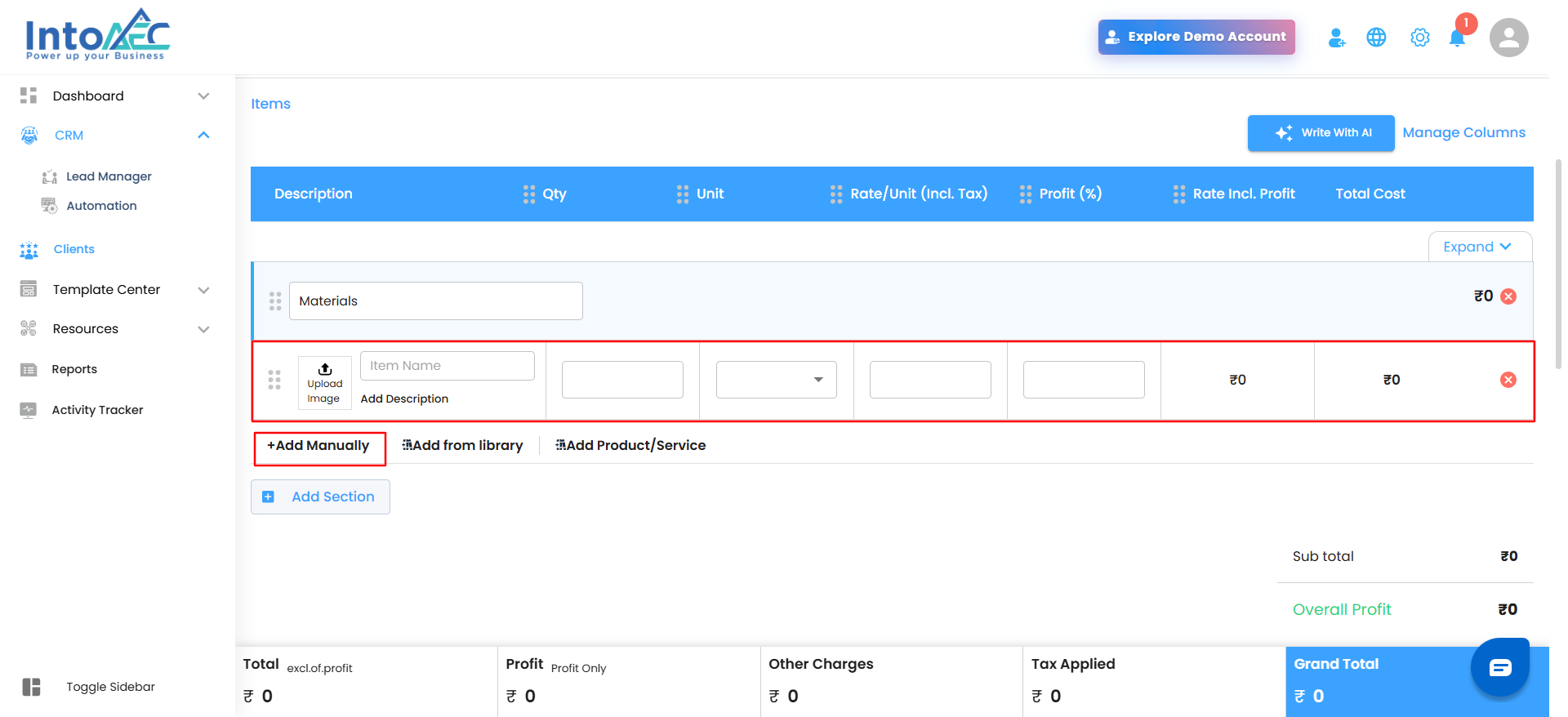Click the Total Cost column header
The width and height of the screenshot is (1568, 717).
pos(1370,194)
